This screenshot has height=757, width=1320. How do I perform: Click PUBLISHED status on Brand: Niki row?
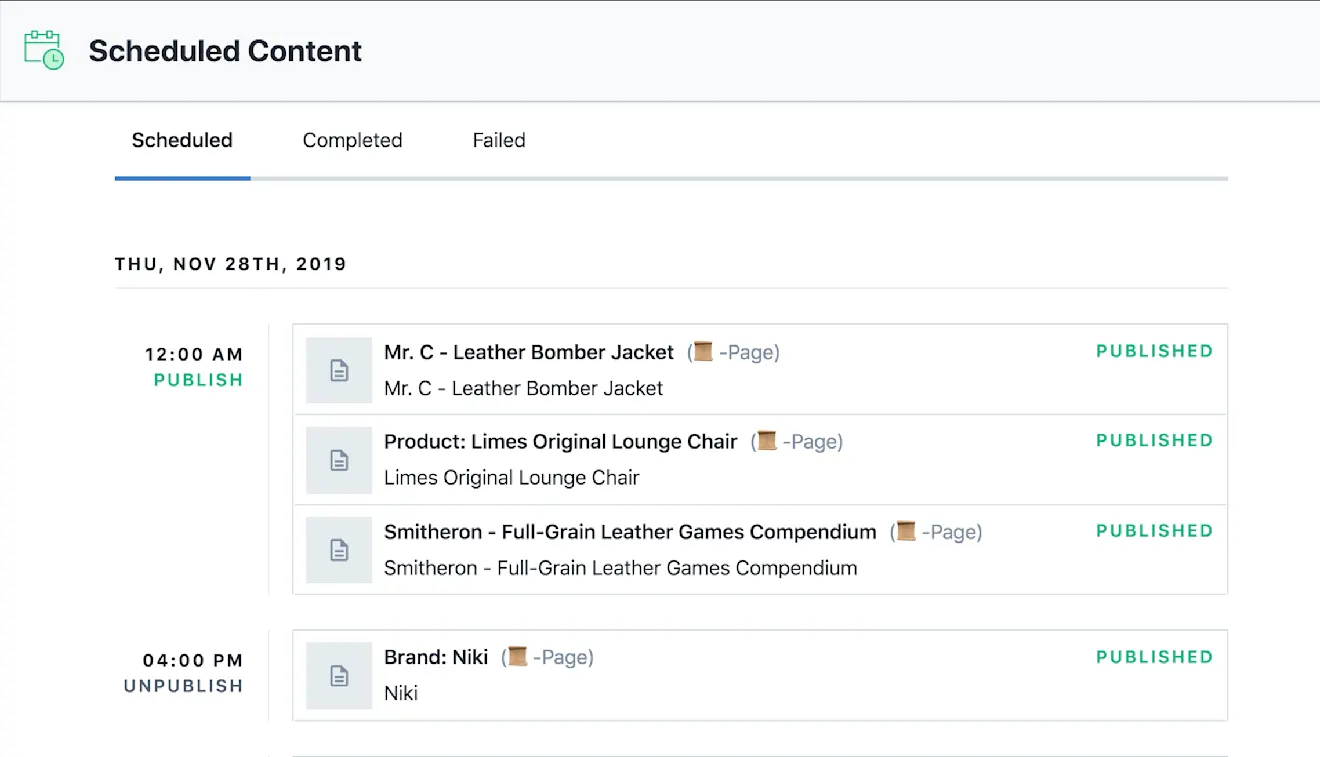click(1154, 657)
